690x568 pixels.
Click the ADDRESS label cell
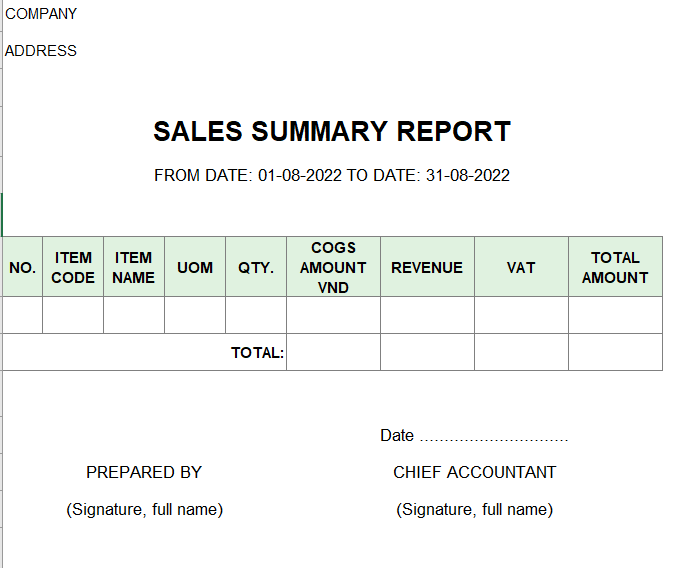point(41,51)
